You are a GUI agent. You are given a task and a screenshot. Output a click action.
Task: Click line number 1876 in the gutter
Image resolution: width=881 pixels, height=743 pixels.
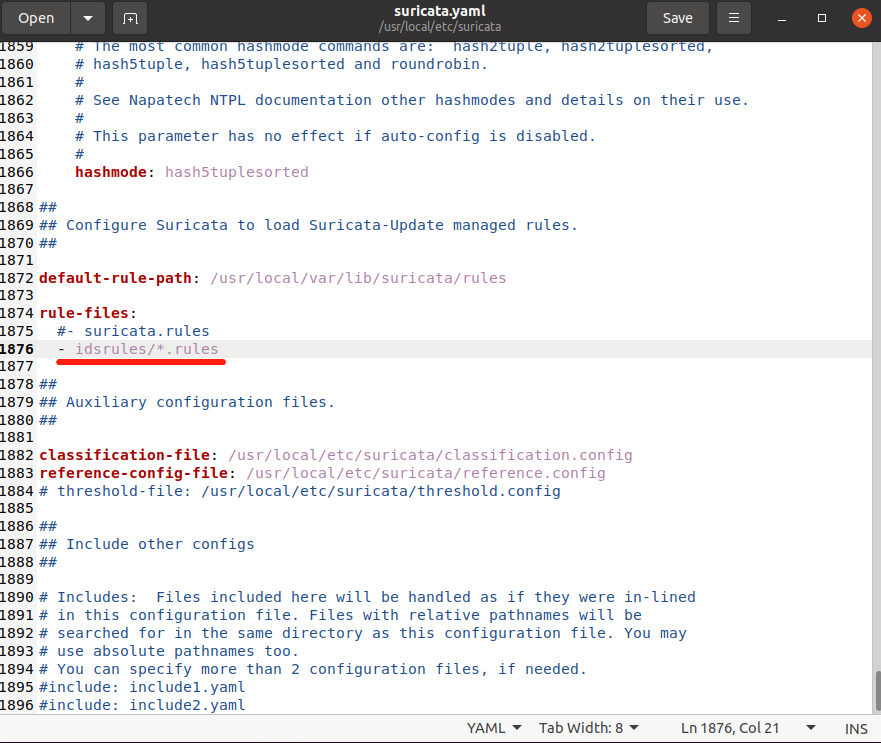[x=17, y=349]
